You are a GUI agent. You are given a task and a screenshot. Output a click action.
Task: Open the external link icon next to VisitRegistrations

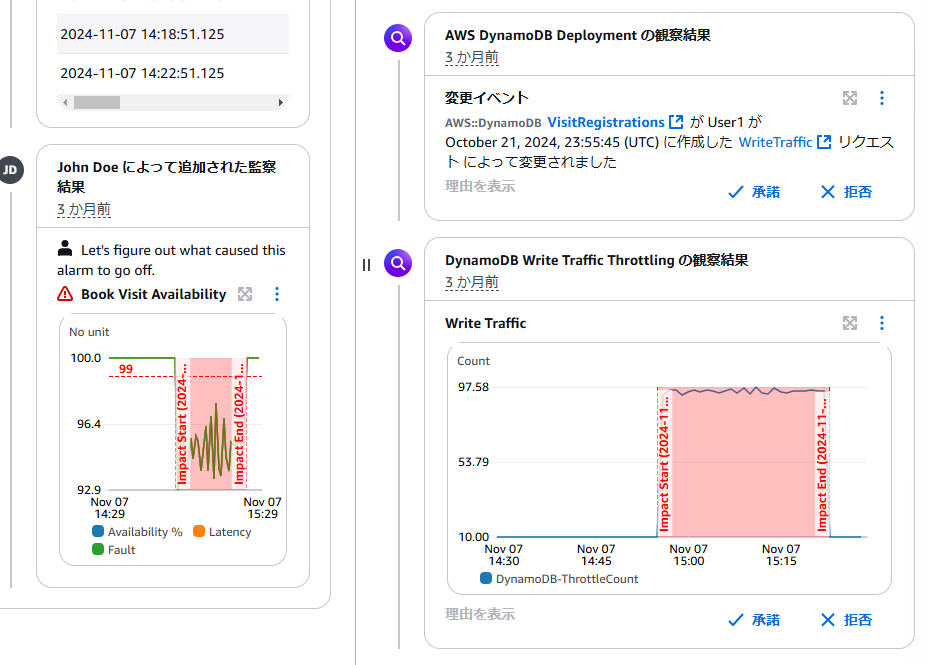coord(676,122)
